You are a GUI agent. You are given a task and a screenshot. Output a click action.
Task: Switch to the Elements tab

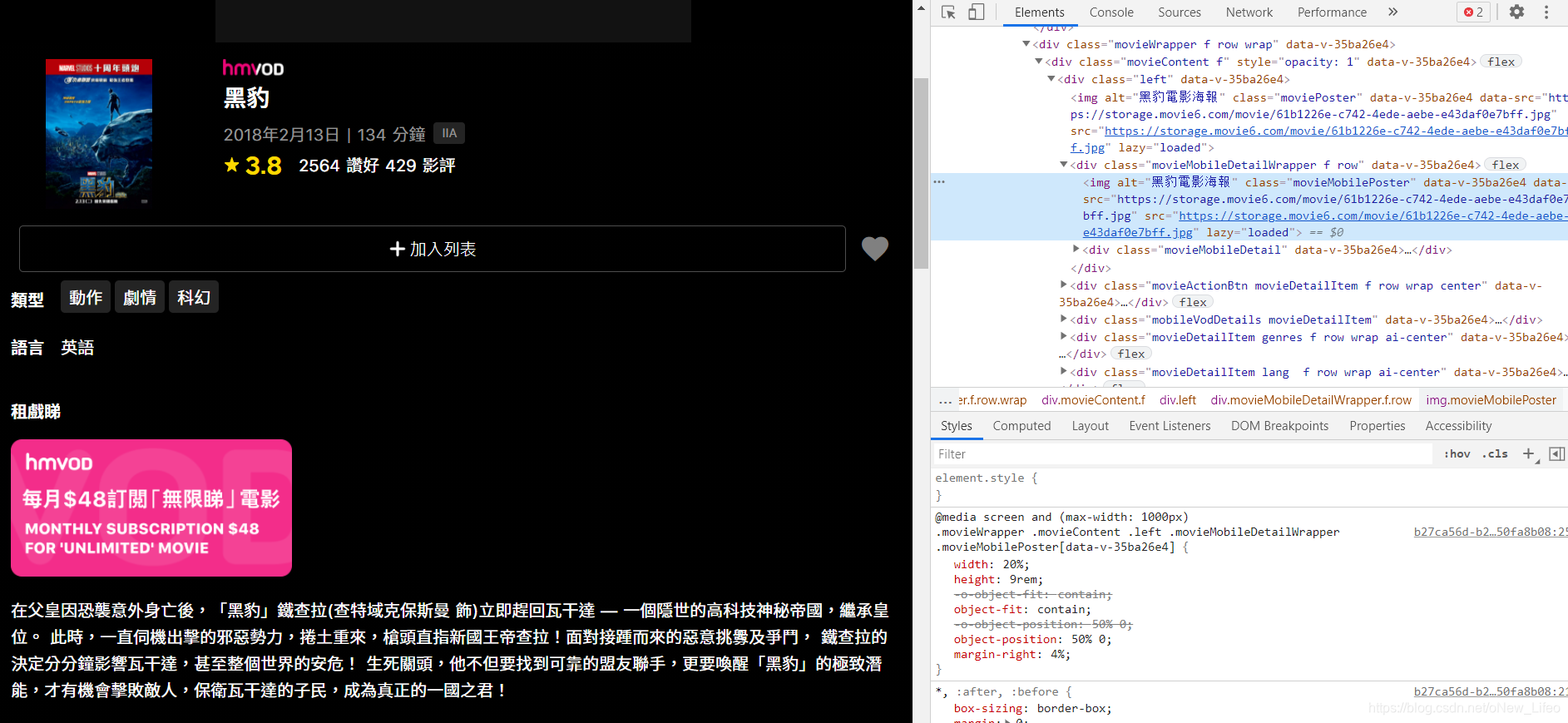point(1039,12)
